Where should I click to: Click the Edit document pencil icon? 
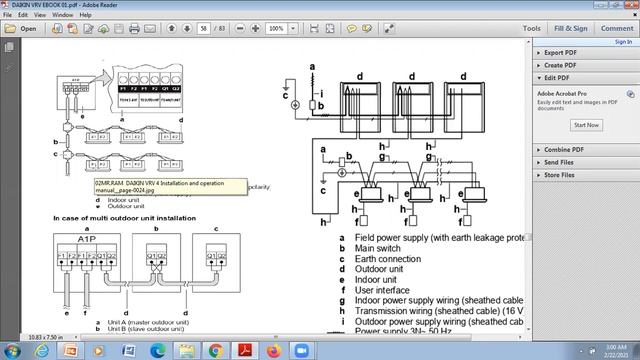[x=88, y=29]
